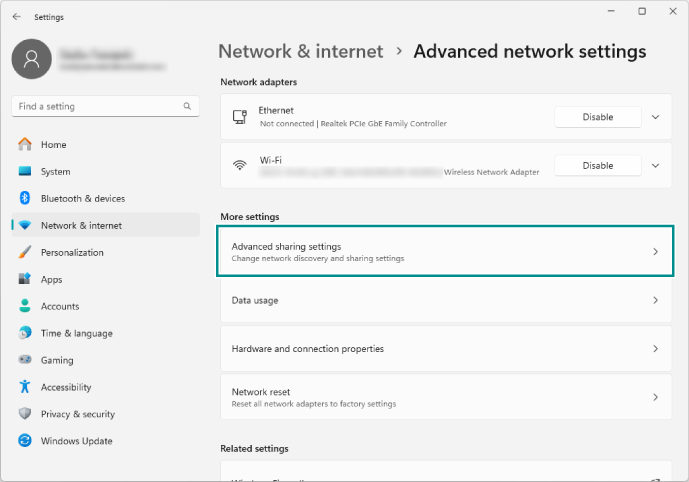
Task: Click the Bluetooth & devices icon
Action: point(25,199)
